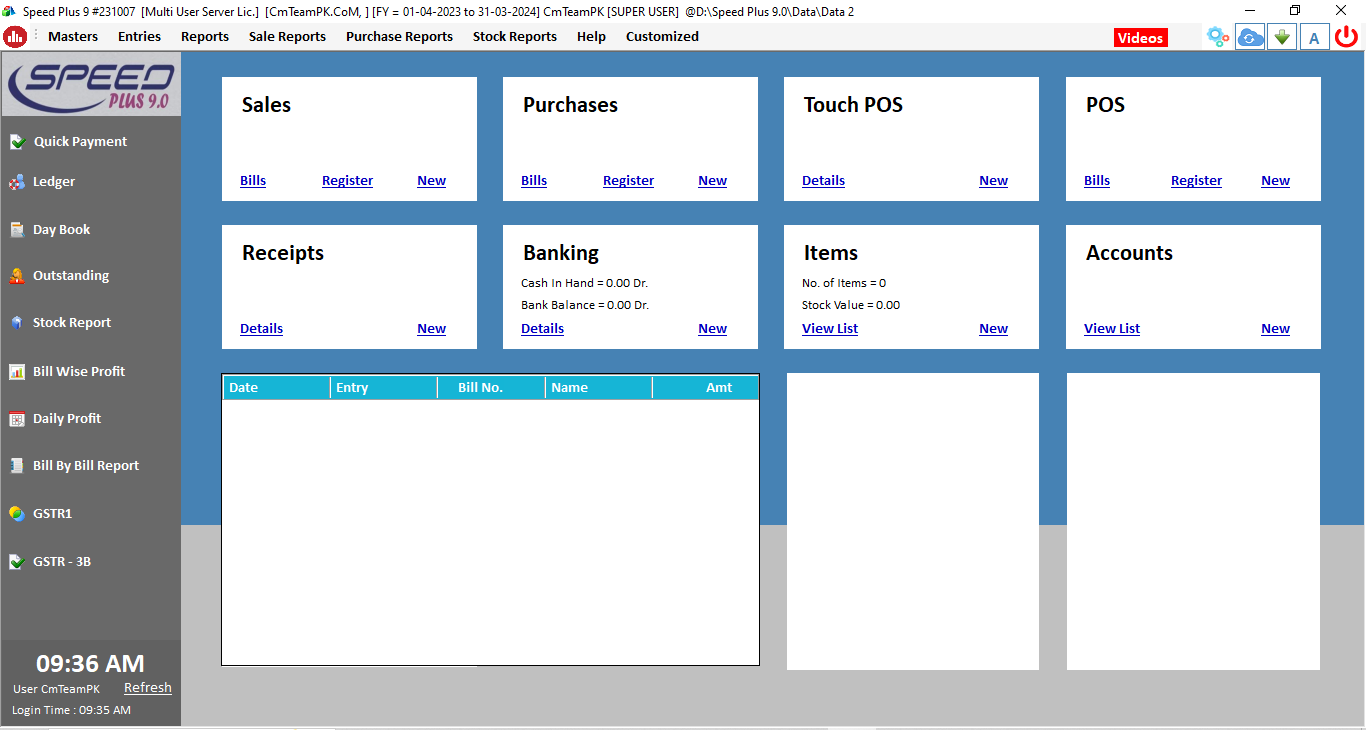Click New link in Accounts card
This screenshot has width=1366, height=730.
[1276, 329]
